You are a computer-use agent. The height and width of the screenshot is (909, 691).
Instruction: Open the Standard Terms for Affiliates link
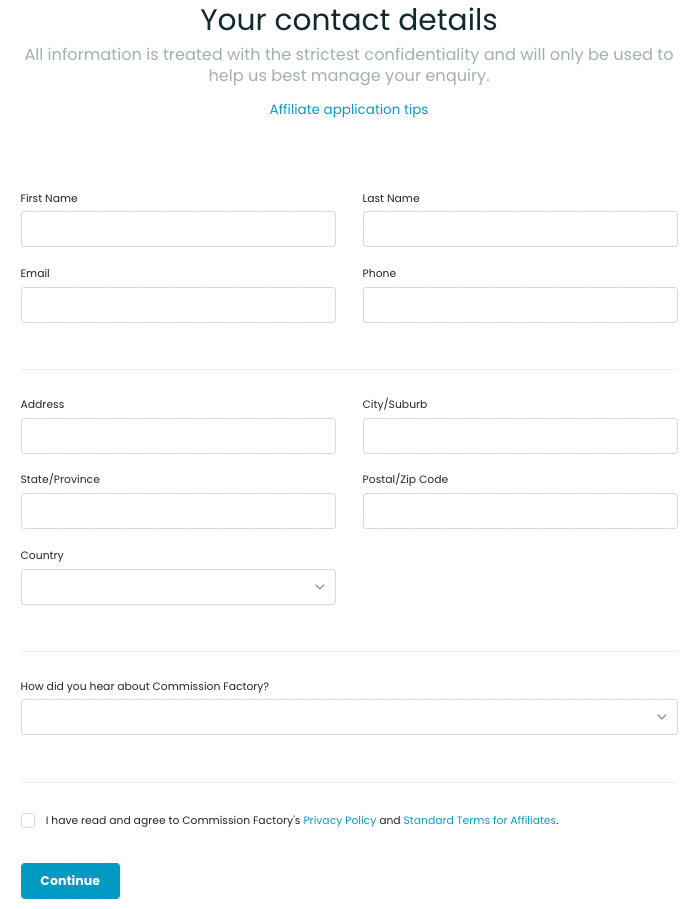click(x=480, y=820)
